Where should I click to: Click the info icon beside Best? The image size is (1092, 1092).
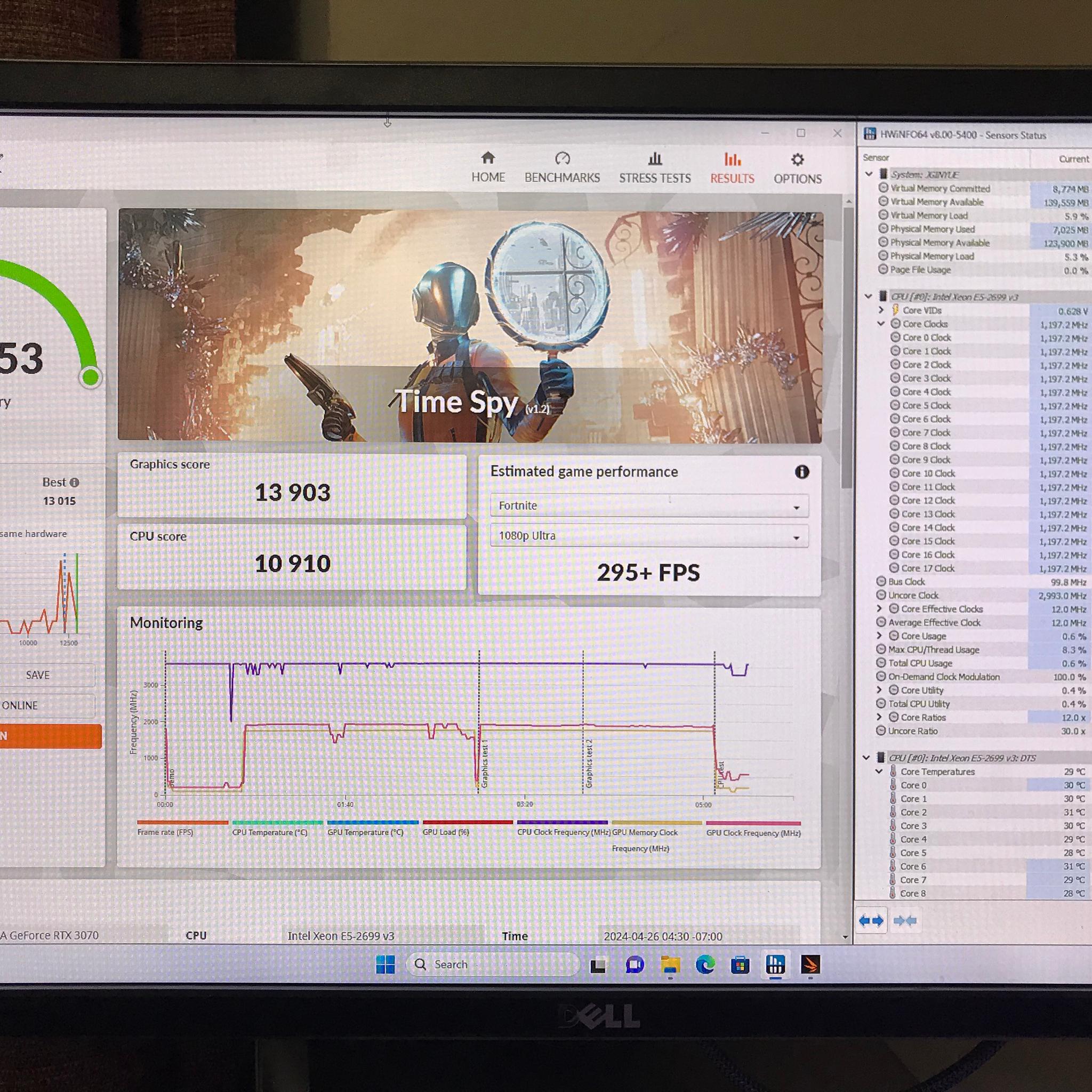point(75,483)
